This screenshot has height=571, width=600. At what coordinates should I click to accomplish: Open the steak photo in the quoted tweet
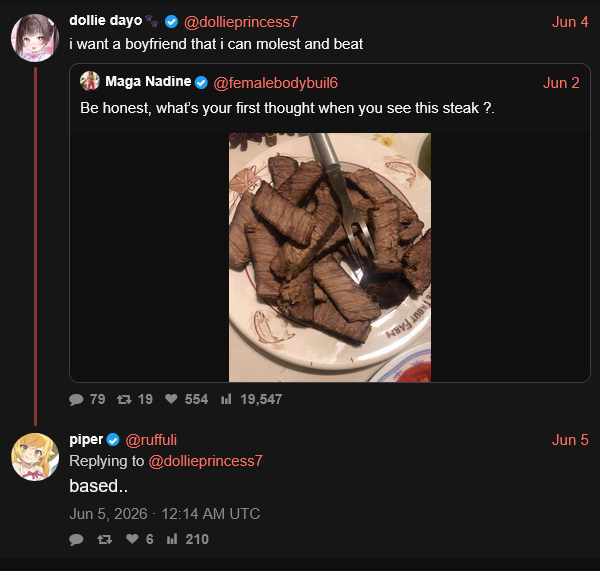[330, 257]
